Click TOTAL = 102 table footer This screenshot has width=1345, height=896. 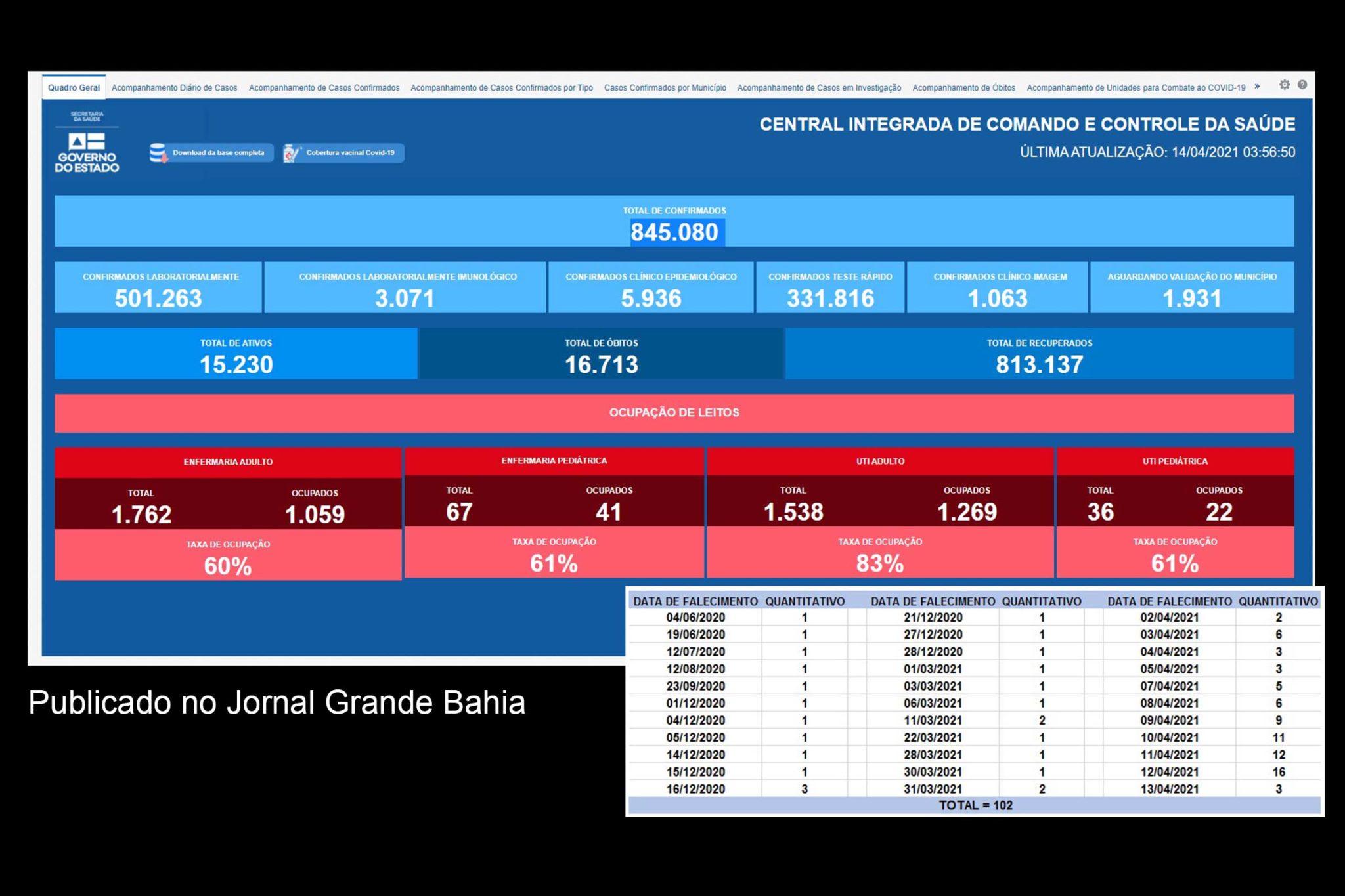coord(975,805)
